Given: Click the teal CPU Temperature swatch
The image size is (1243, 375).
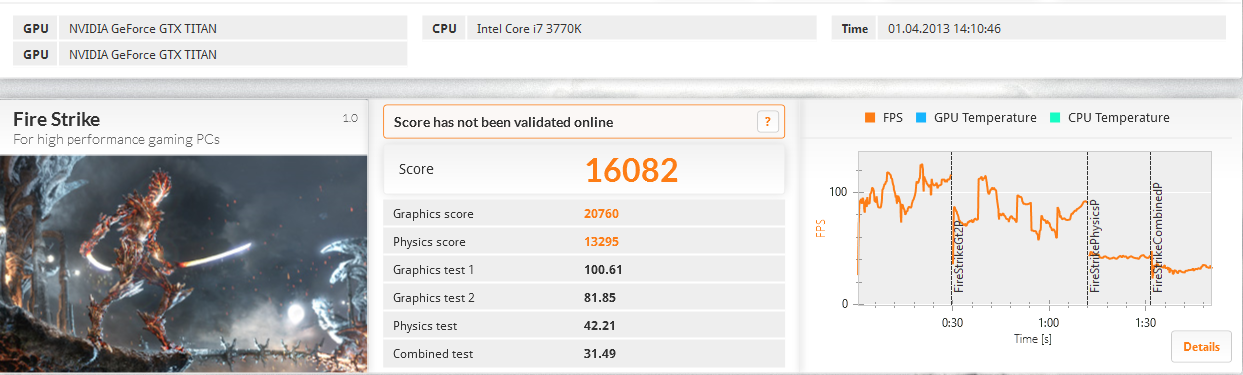Looking at the screenshot, I should click(x=1055, y=118).
